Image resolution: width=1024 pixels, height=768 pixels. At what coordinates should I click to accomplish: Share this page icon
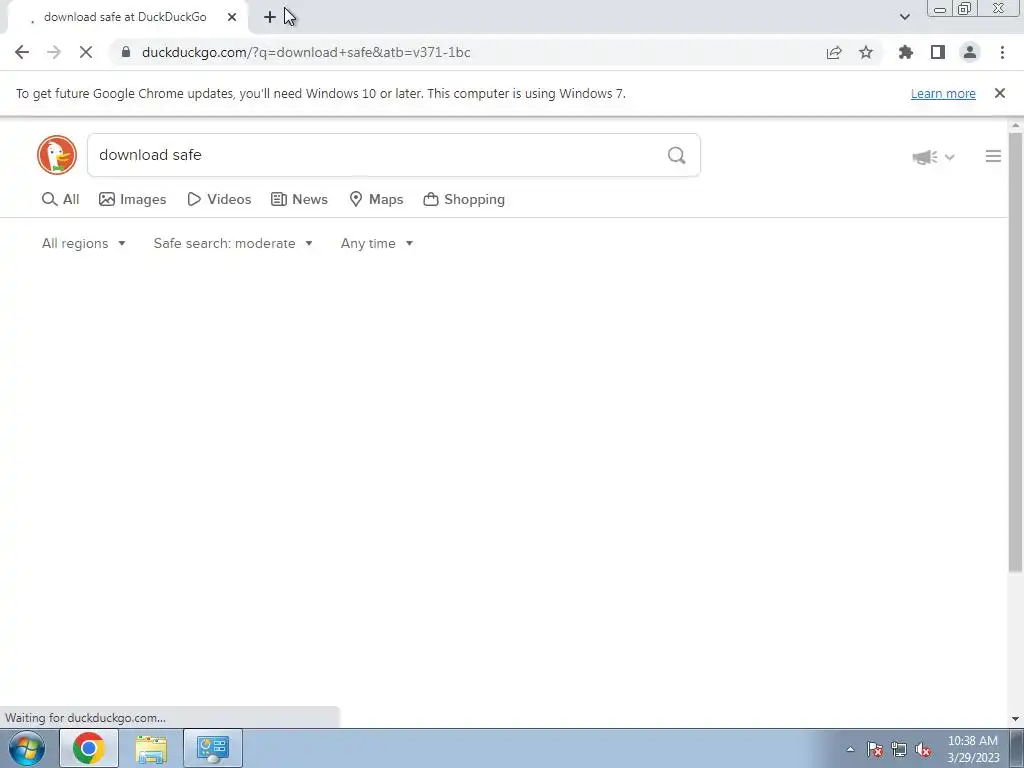coord(834,52)
